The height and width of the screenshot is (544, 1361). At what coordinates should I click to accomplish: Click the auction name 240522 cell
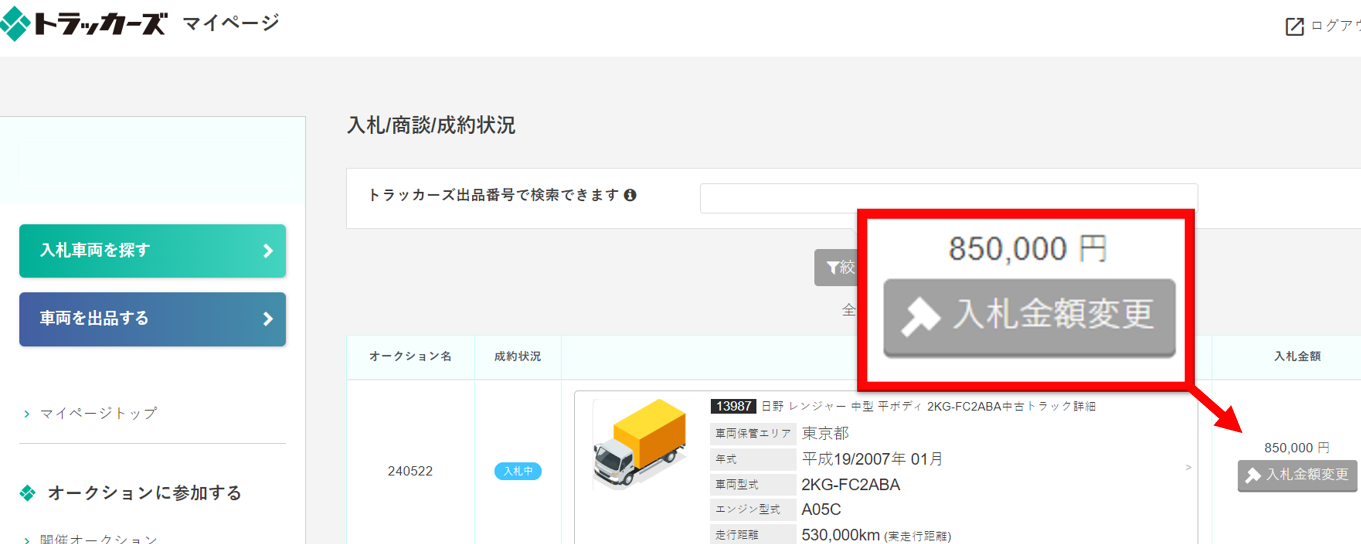click(410, 471)
